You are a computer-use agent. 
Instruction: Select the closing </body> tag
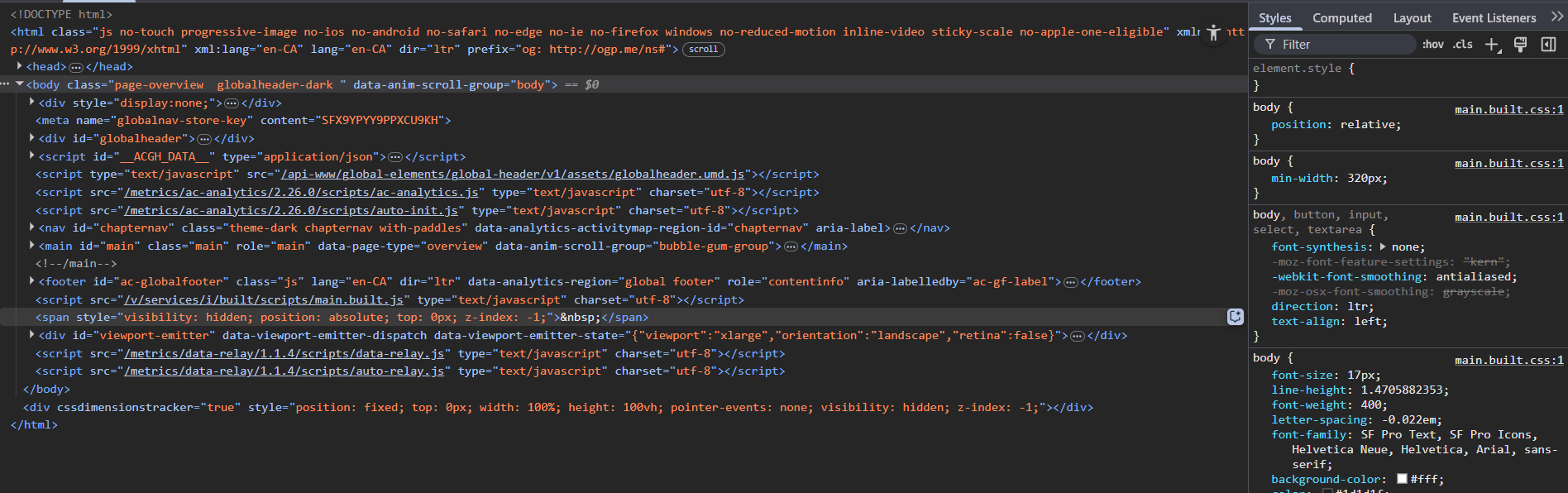(x=46, y=390)
